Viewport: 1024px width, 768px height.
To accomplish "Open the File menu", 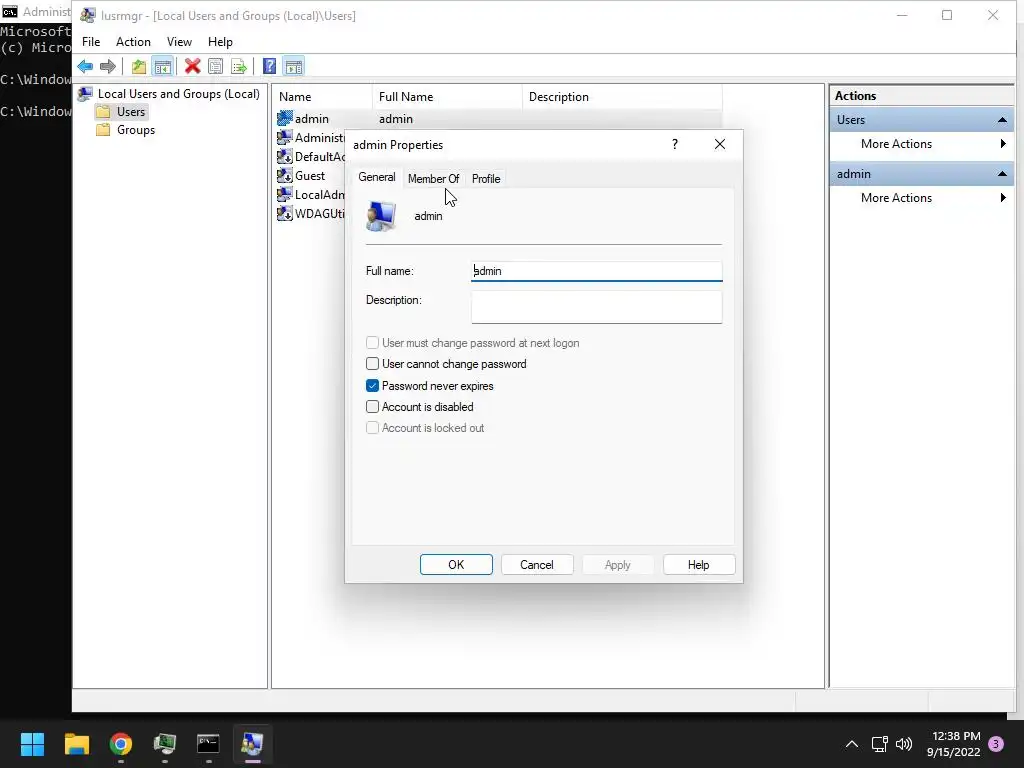I will [91, 41].
